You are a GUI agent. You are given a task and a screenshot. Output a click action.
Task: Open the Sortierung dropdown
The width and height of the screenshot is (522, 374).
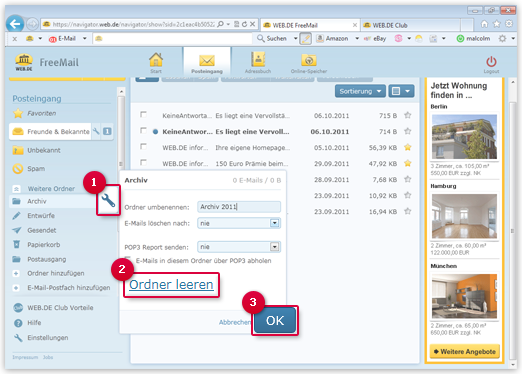click(360, 91)
